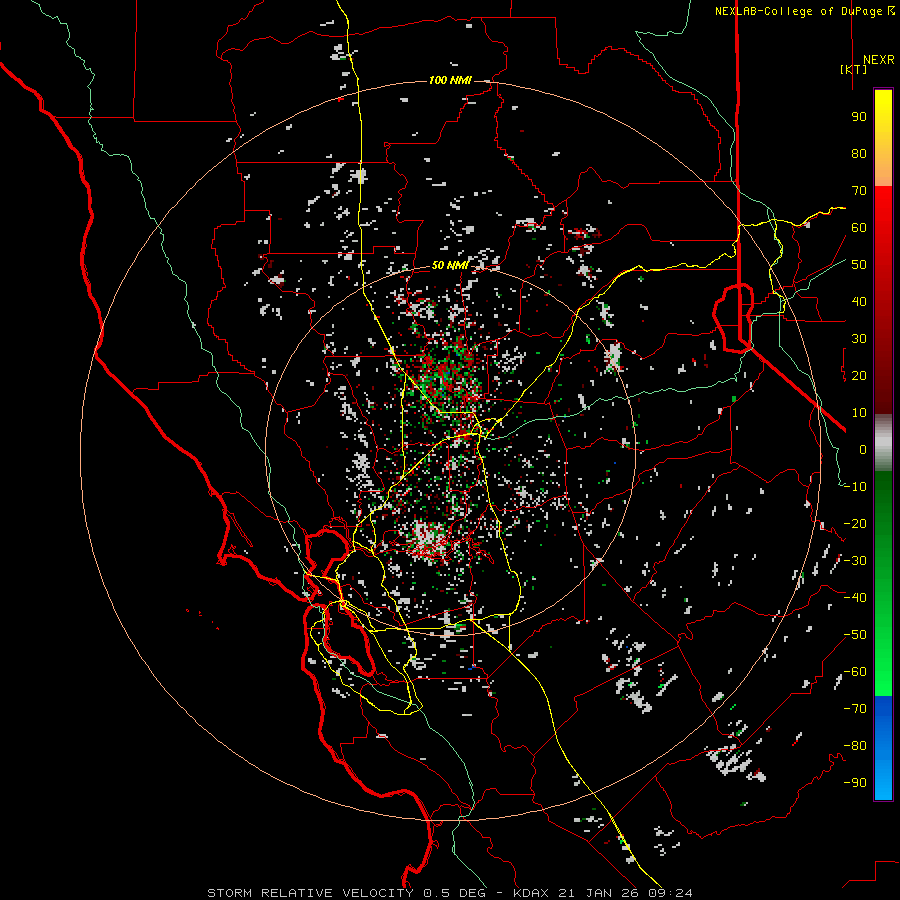The height and width of the screenshot is (900, 900).
Task: Click the -20 legend value
Action: point(855,523)
